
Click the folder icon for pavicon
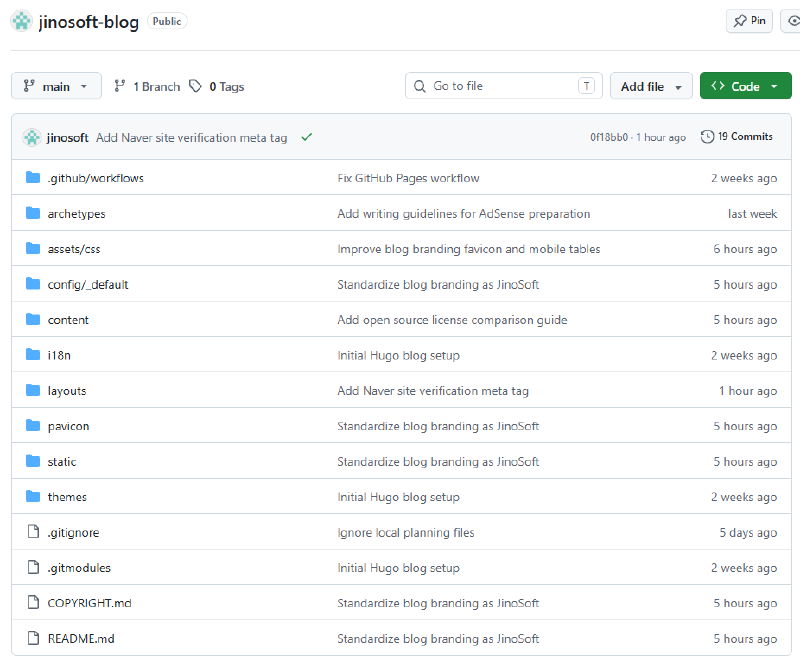pyautogui.click(x=33, y=425)
